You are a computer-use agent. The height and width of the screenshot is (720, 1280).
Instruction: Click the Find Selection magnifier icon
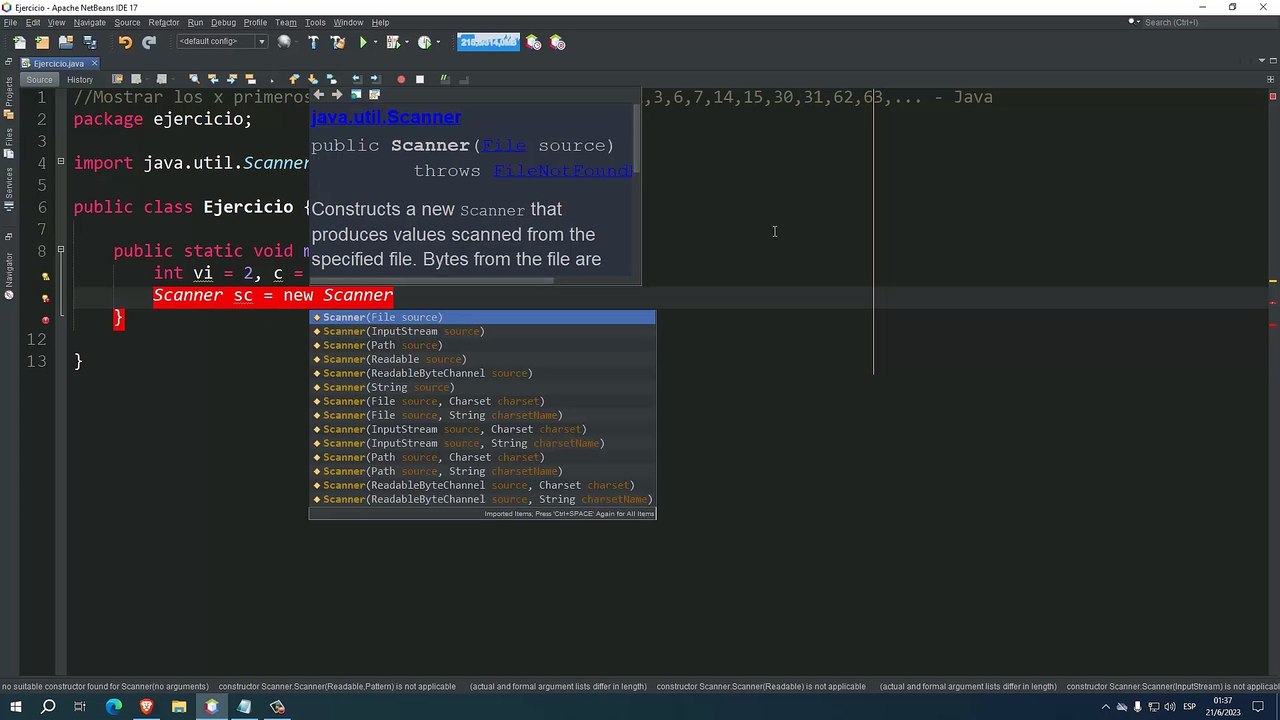(x=194, y=79)
